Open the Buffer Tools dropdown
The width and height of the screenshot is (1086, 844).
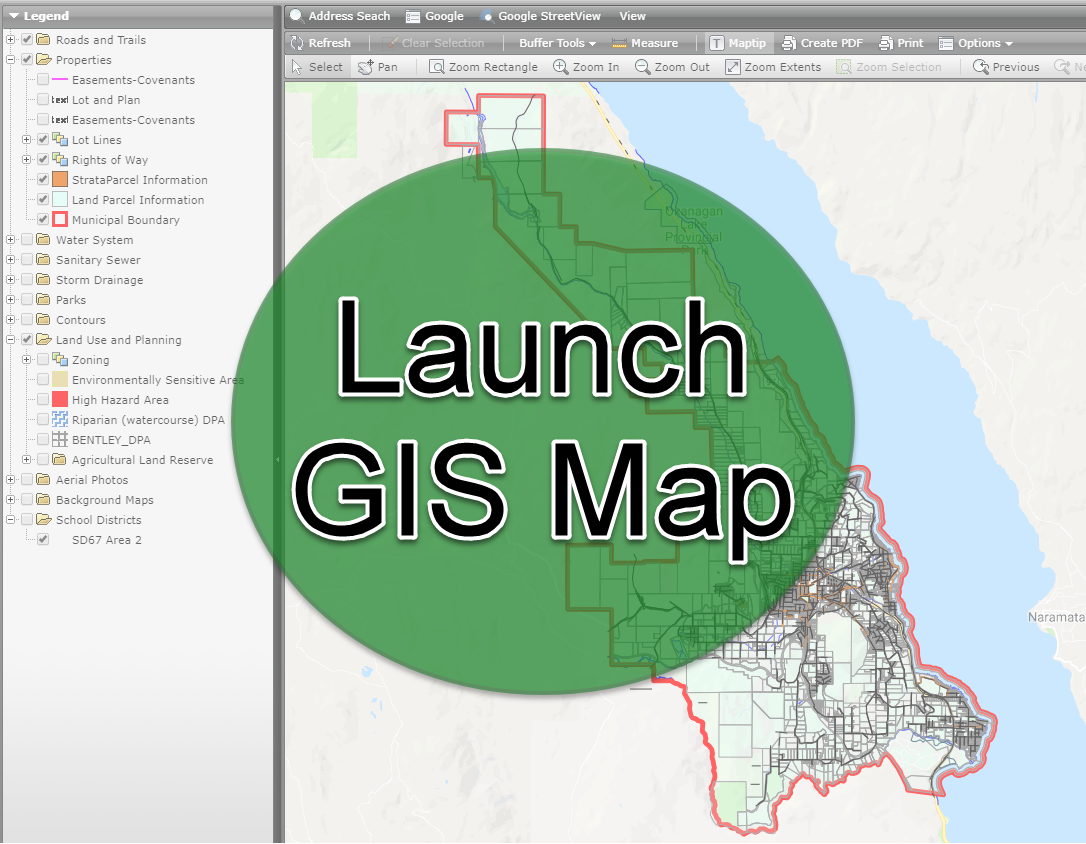coord(557,43)
